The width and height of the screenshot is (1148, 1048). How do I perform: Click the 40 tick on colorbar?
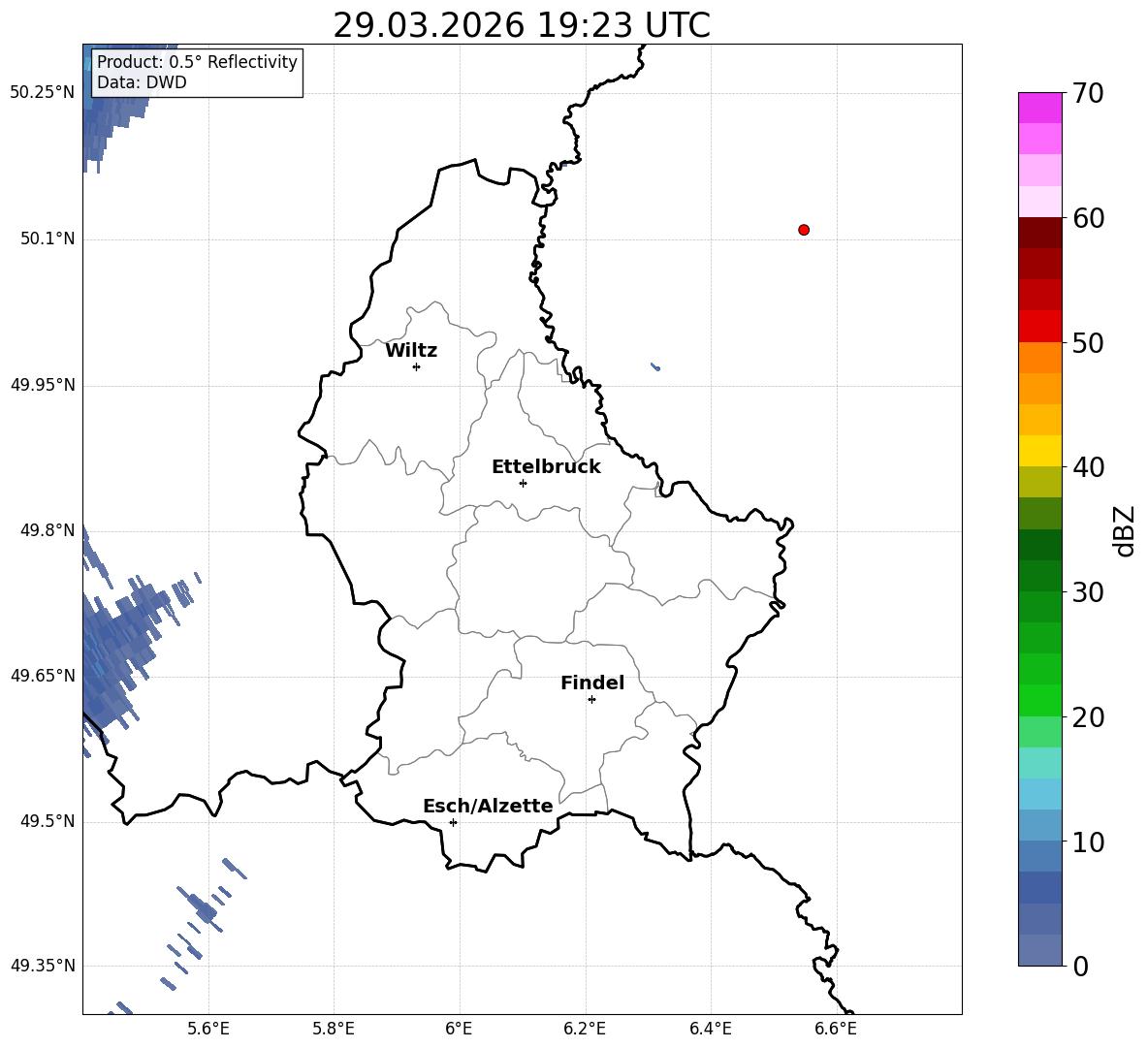coord(1088,467)
